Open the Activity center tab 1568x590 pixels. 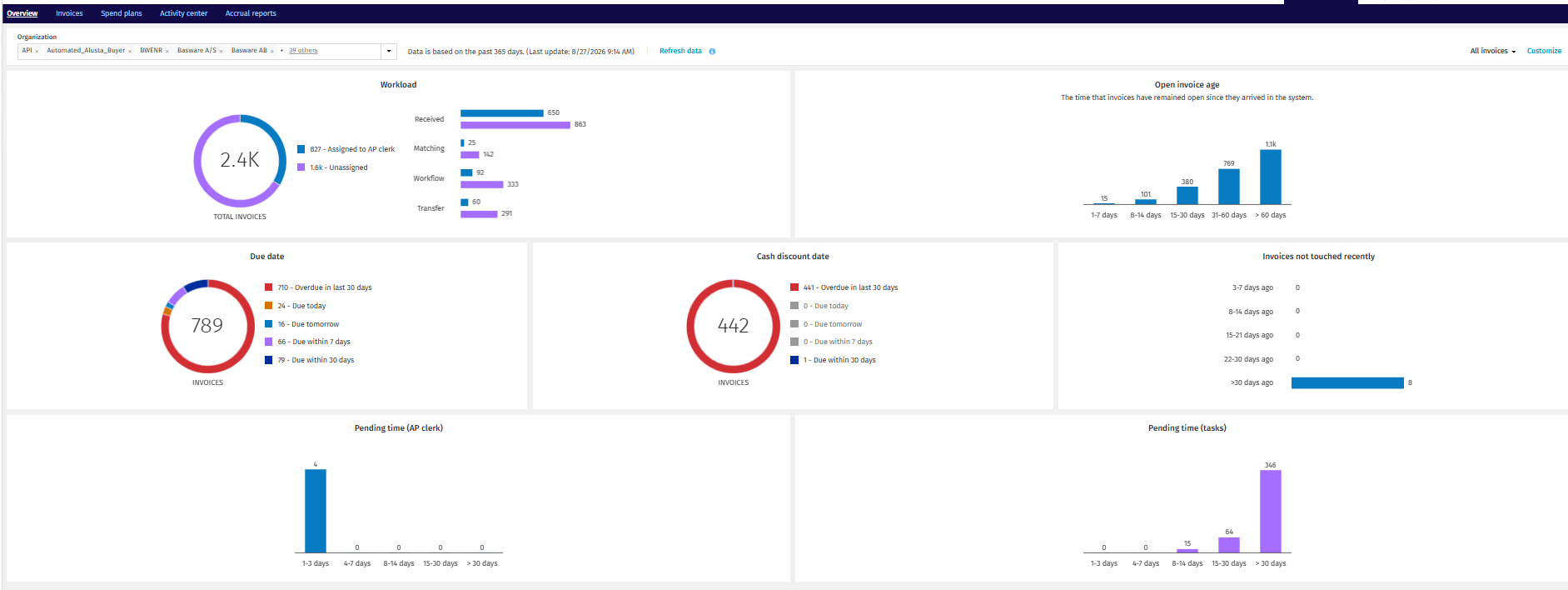(x=184, y=13)
